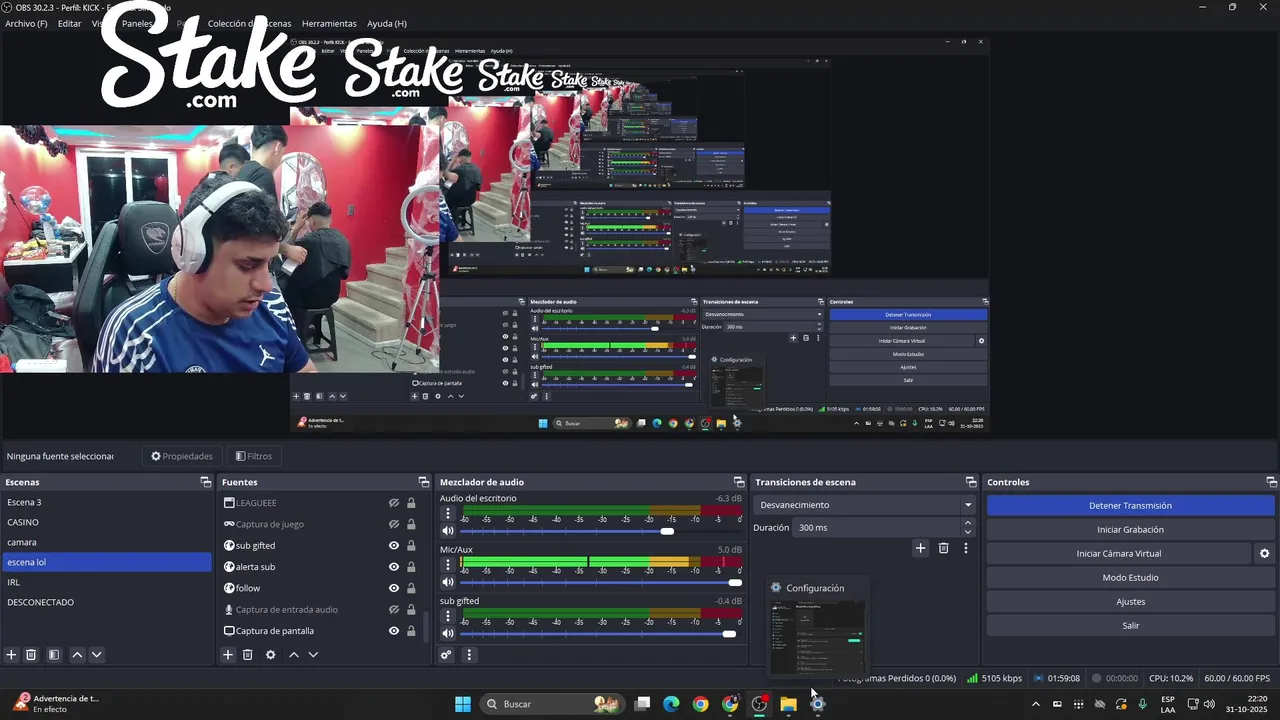1280x720 pixels.
Task: Open the Ayuda menu
Action: coord(387,23)
